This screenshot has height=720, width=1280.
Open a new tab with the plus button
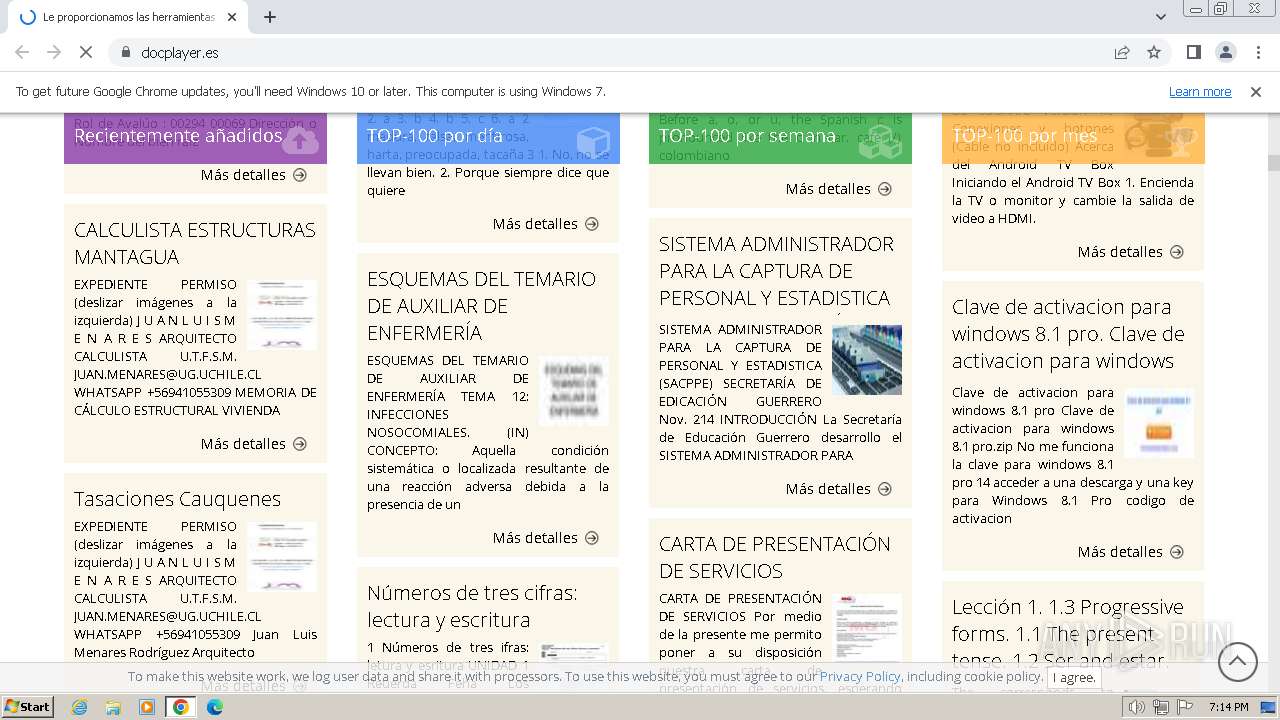pyautogui.click(x=270, y=17)
